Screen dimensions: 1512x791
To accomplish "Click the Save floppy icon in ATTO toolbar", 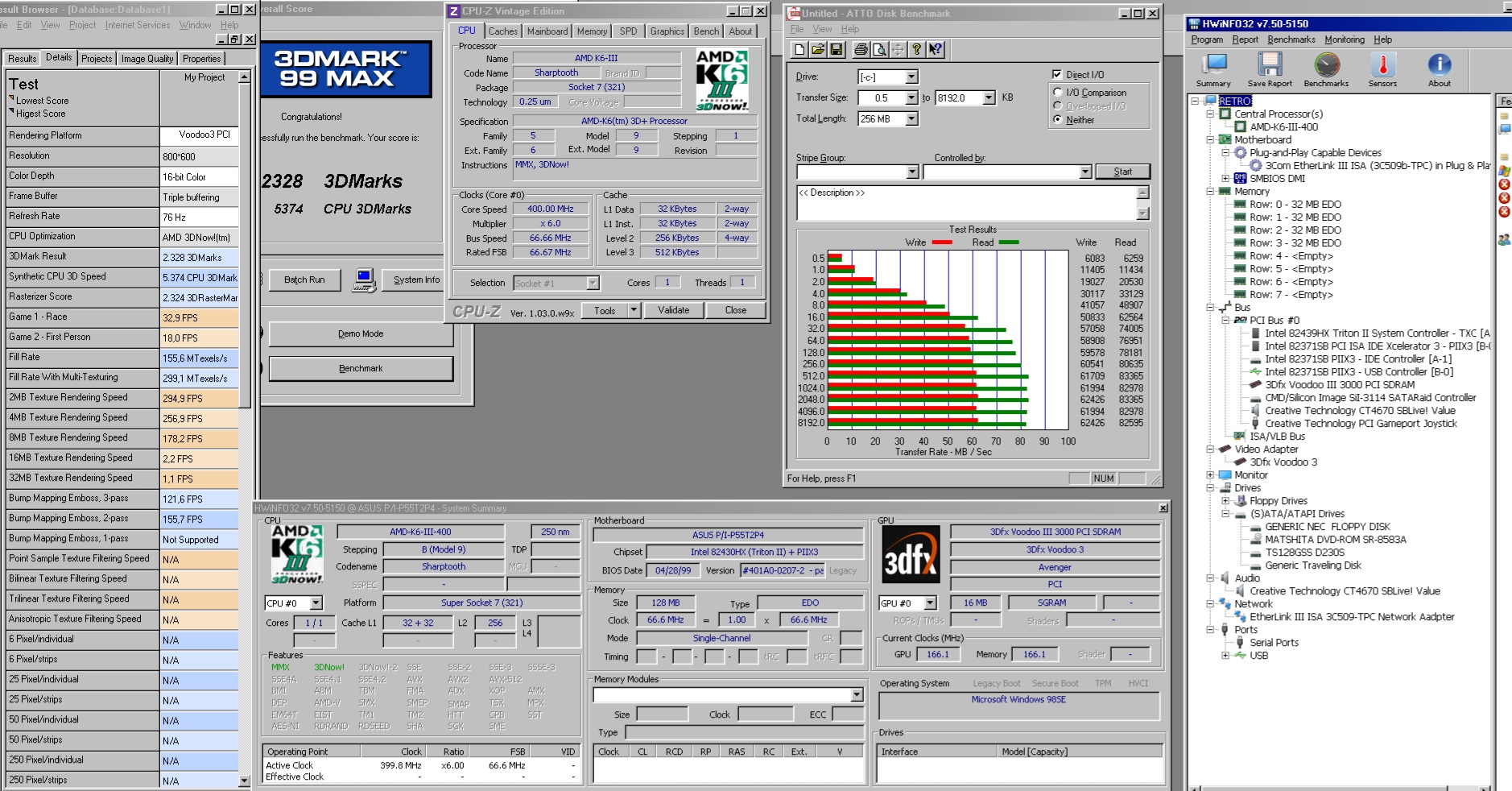I will pos(837,50).
